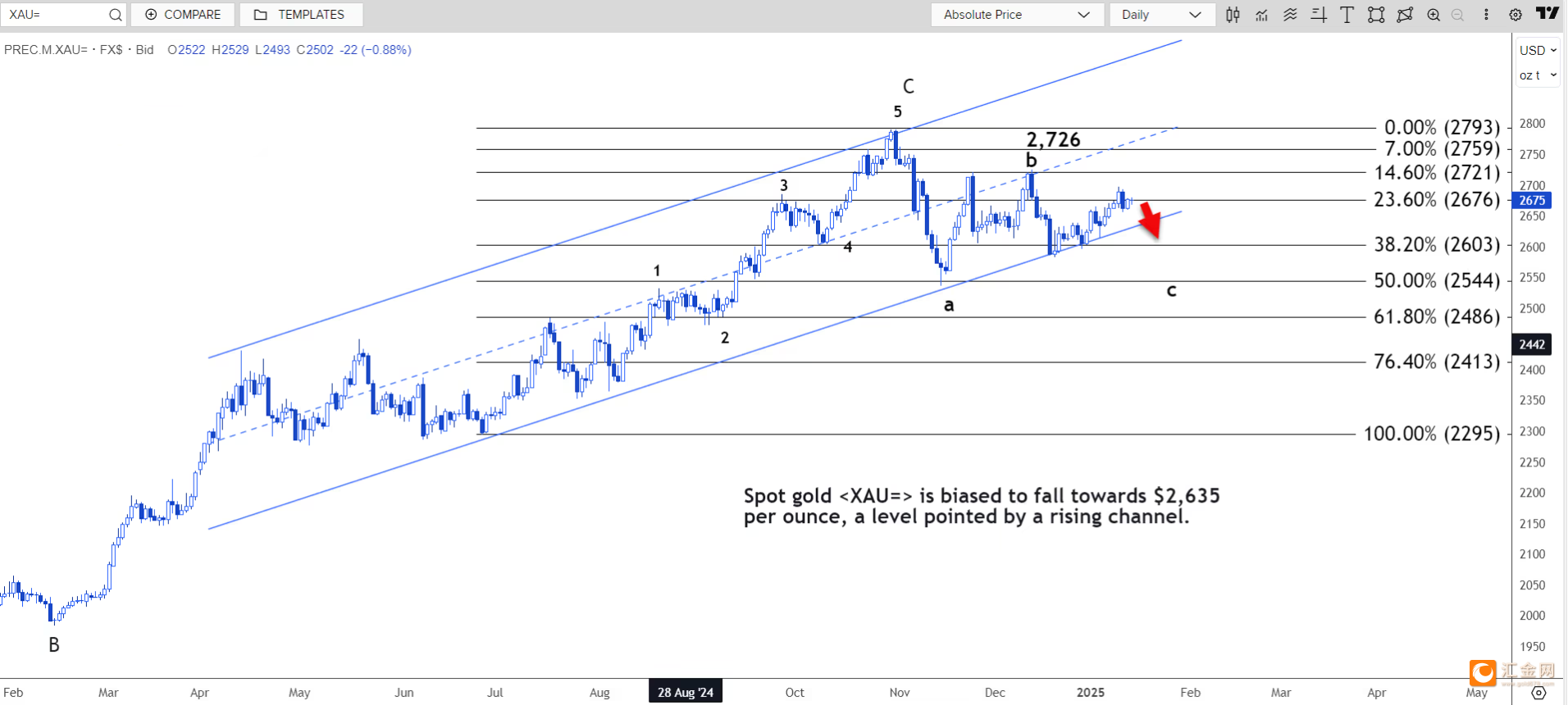Image resolution: width=1568 pixels, height=705 pixels.
Task: Click the 76.40% (2413) Fibonacci label
Action: pos(1437,362)
